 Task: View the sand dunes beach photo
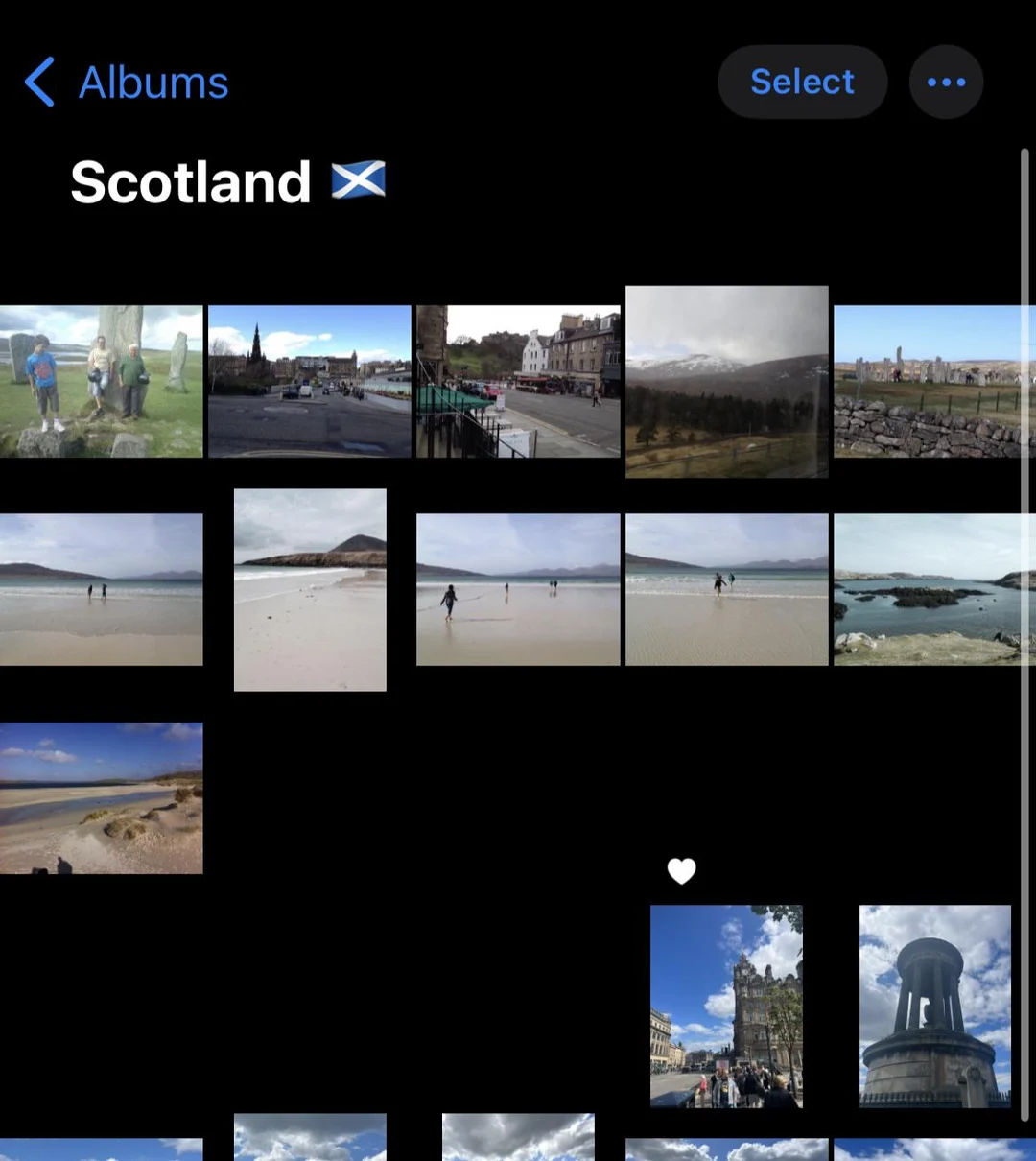point(101,798)
